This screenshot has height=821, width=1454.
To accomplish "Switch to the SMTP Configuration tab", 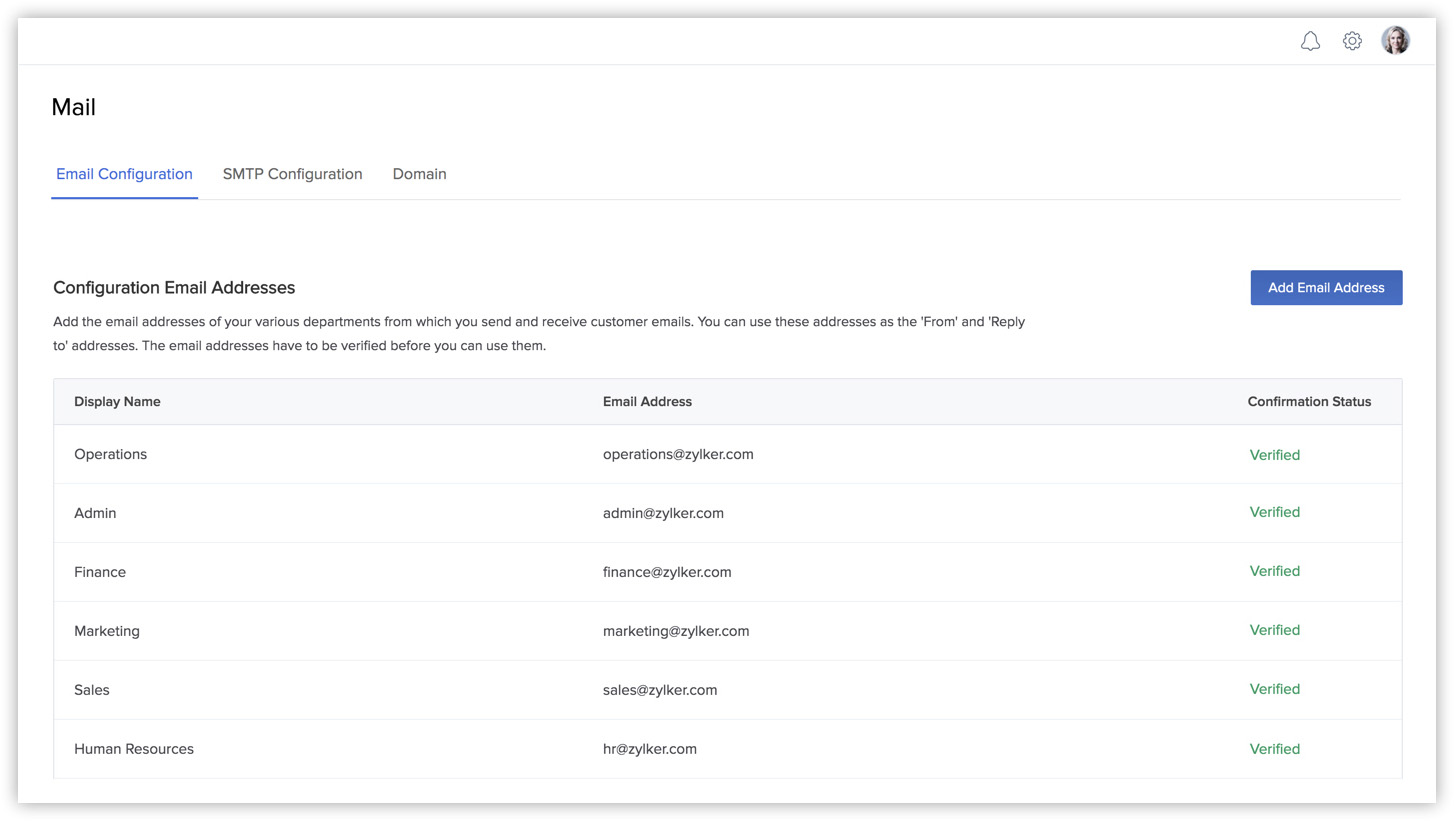I will 292,173.
